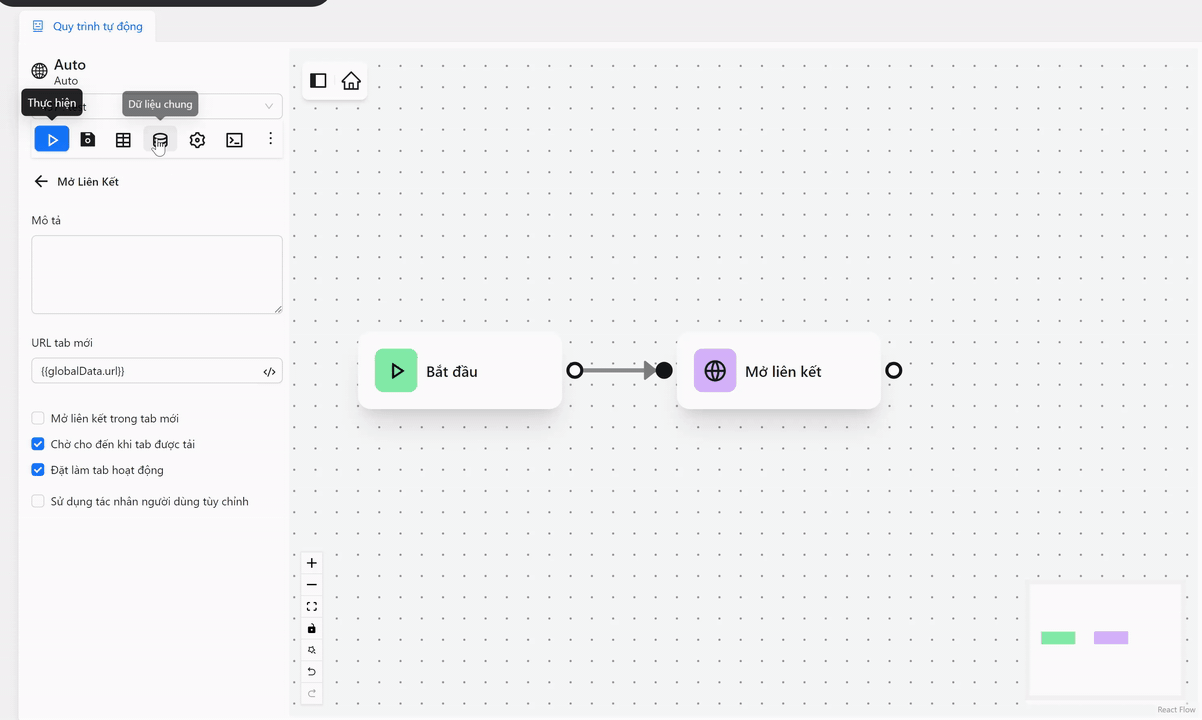Toggle the canvas lock icon
The width and height of the screenshot is (1202, 720).
click(x=312, y=628)
